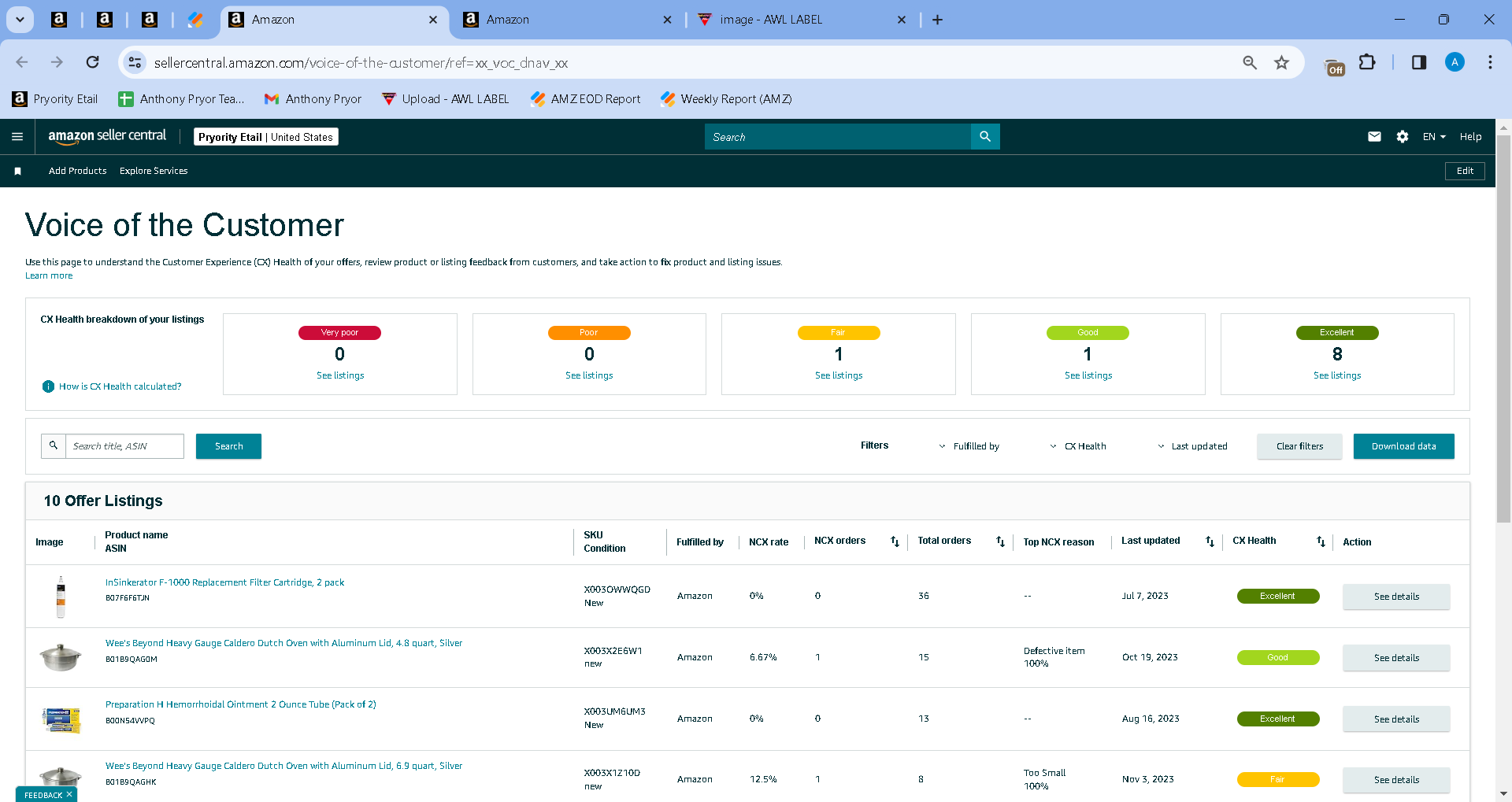Open the settings gear icon

point(1403,137)
